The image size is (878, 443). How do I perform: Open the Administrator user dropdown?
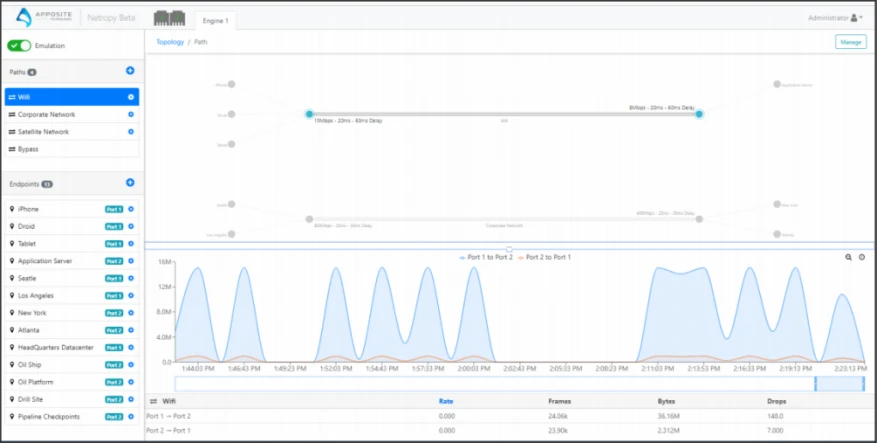pos(835,17)
